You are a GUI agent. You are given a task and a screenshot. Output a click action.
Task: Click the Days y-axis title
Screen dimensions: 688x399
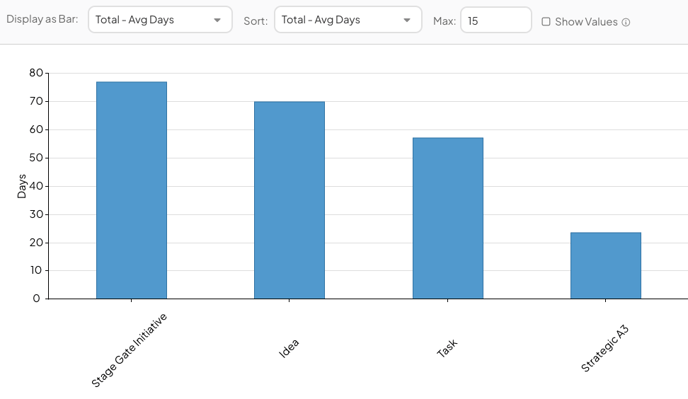[22, 186]
